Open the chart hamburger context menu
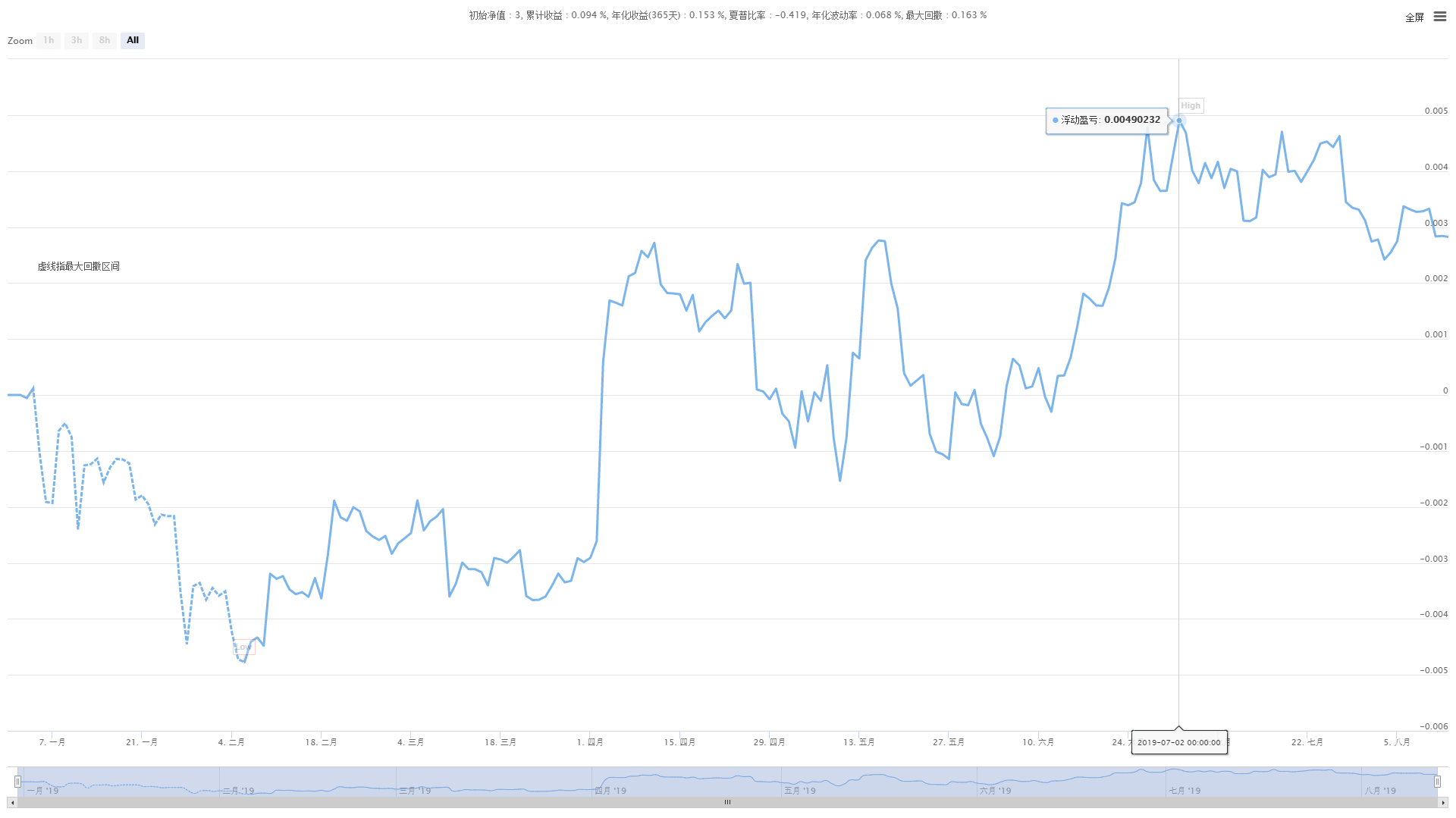Image resolution: width=1456 pixels, height=818 pixels. pos(1439,17)
